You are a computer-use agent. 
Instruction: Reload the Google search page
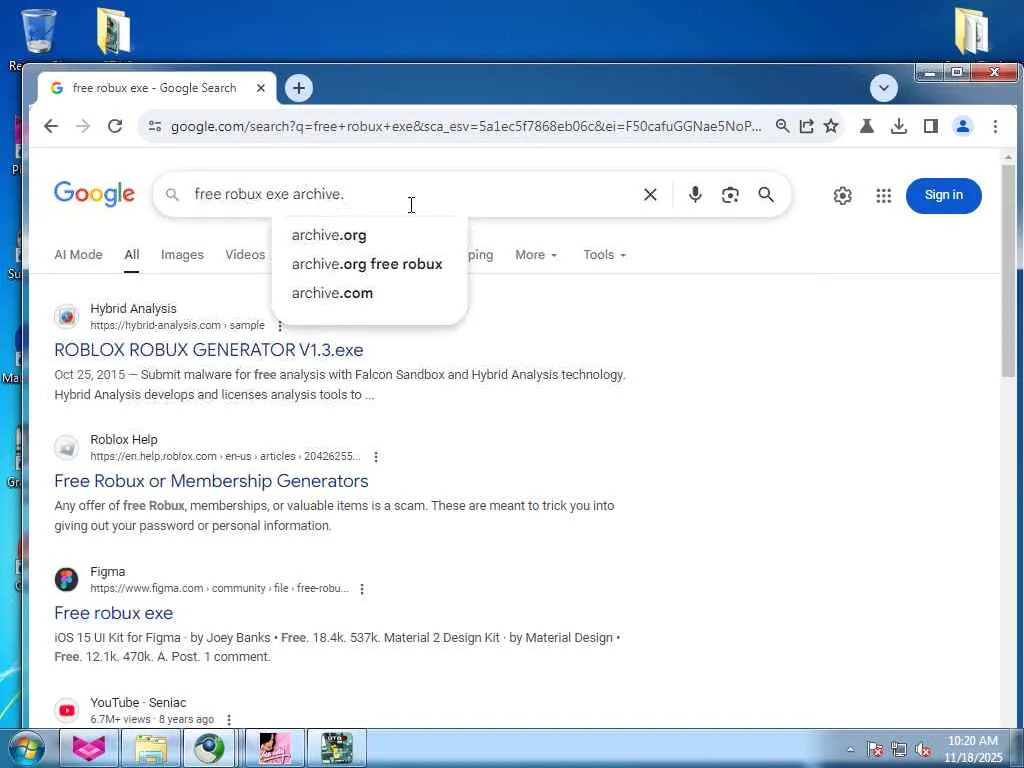(115, 126)
